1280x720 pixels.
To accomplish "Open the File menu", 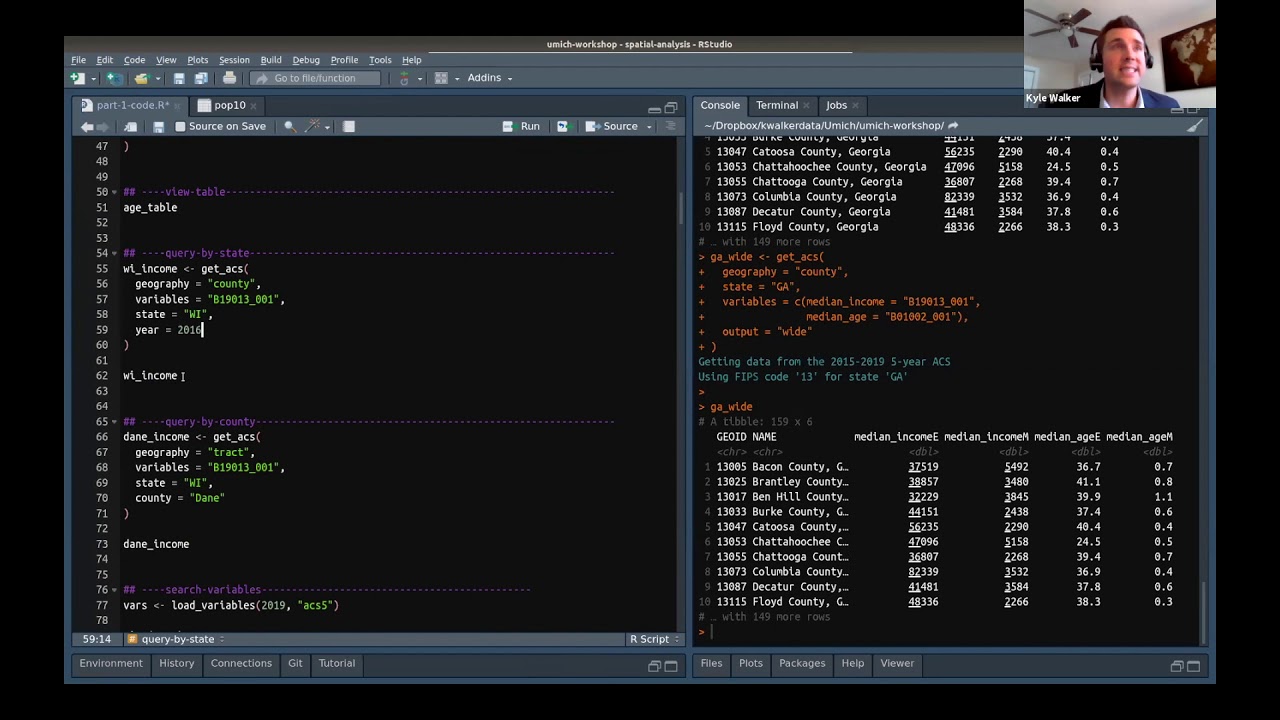I will 78,60.
